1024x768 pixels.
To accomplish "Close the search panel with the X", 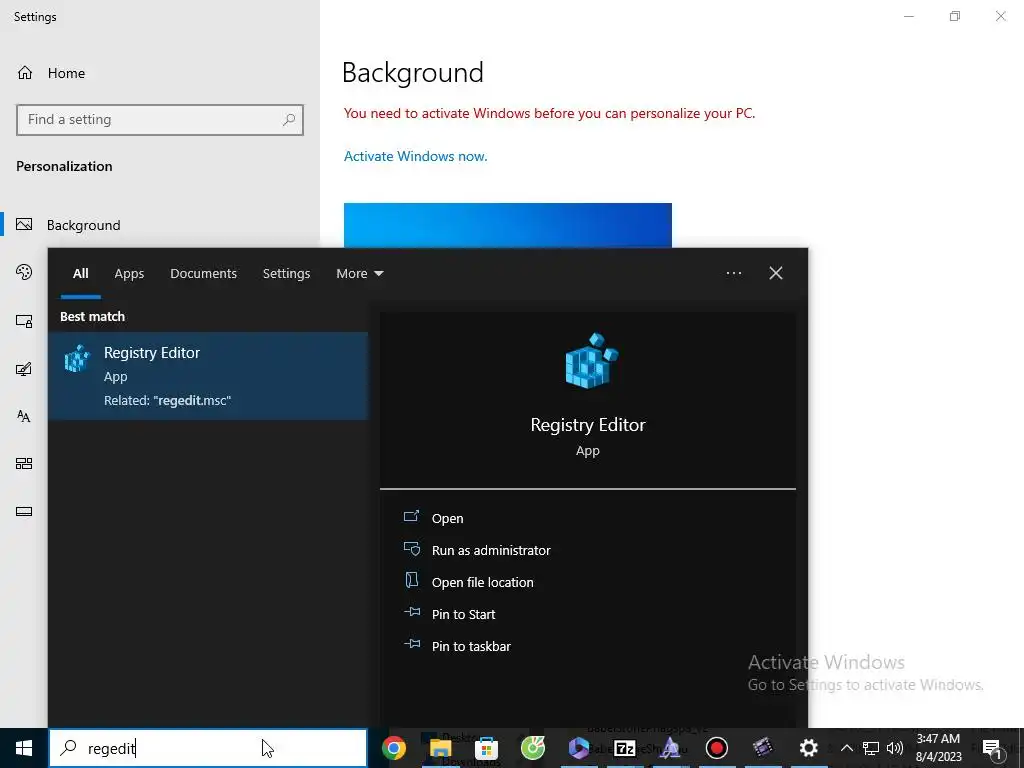I will 775,273.
